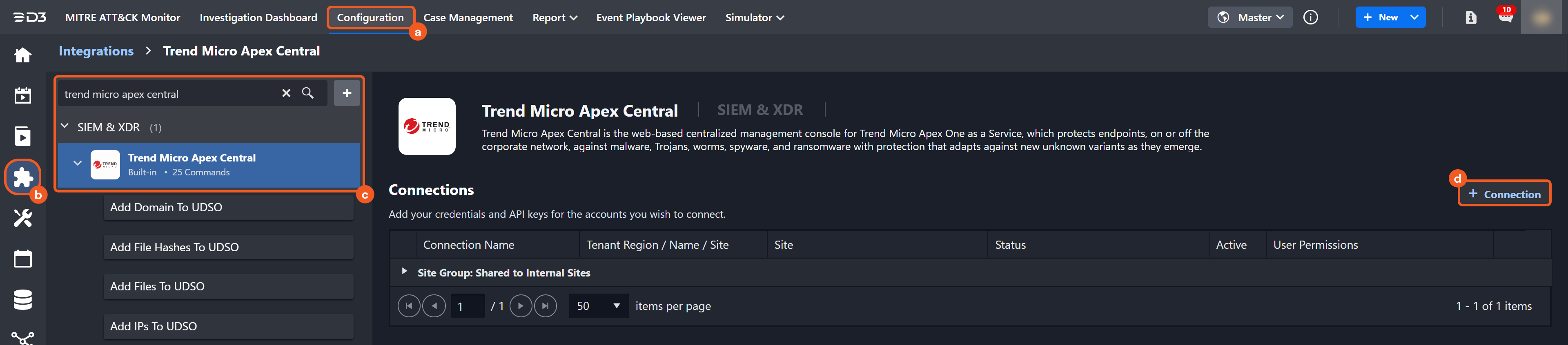Viewport: 1568px width, 345px height.
Task: Open the Integrations puzzle icon
Action: coord(22,177)
